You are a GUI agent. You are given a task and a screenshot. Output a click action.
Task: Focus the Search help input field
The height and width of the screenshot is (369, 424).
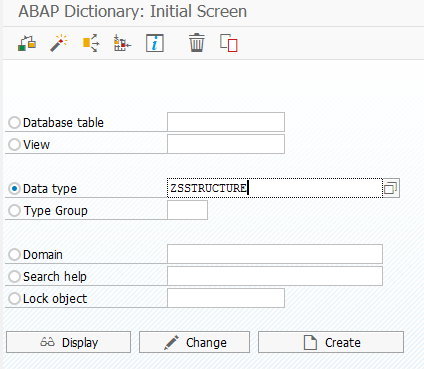(275, 276)
